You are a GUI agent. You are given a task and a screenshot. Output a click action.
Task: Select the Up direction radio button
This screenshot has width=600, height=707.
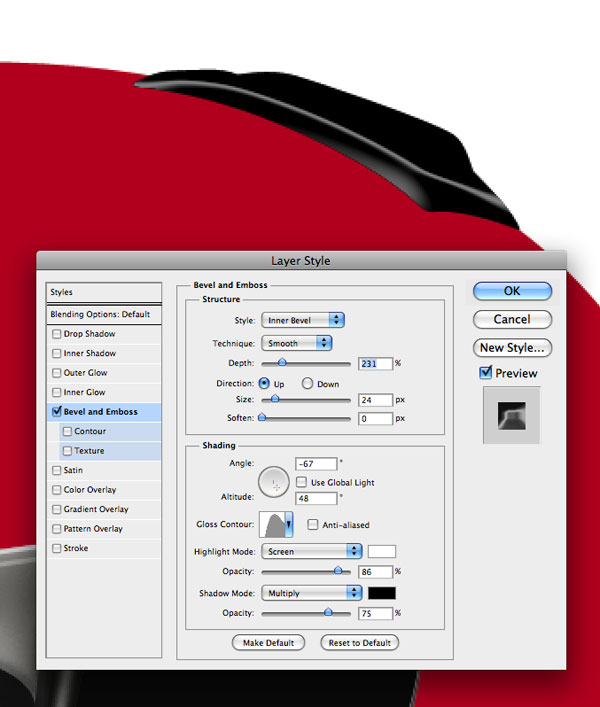tap(264, 384)
